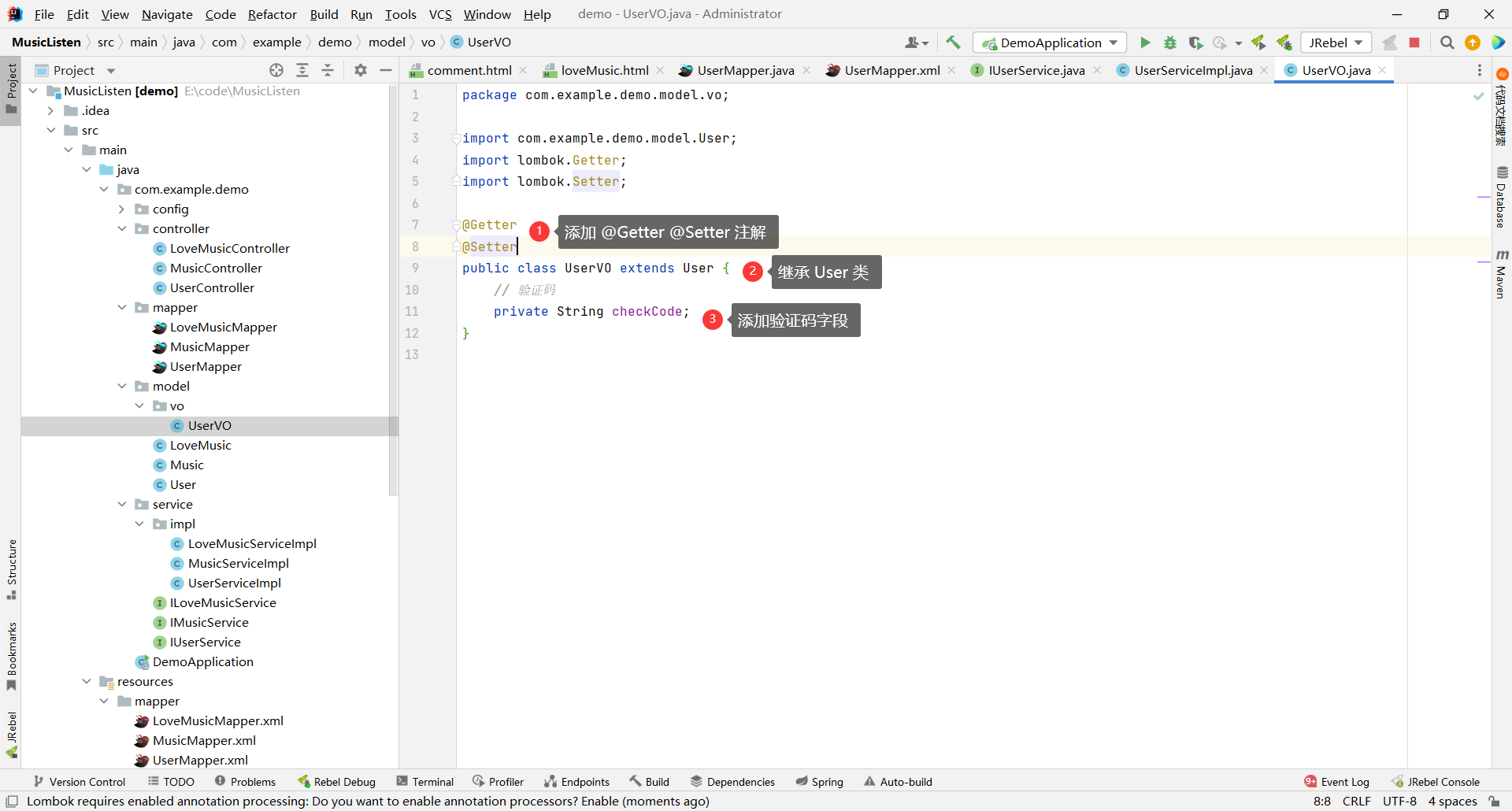Collapse the controller folder in the tree
Image resolution: width=1512 pixels, height=811 pixels.
122,228
